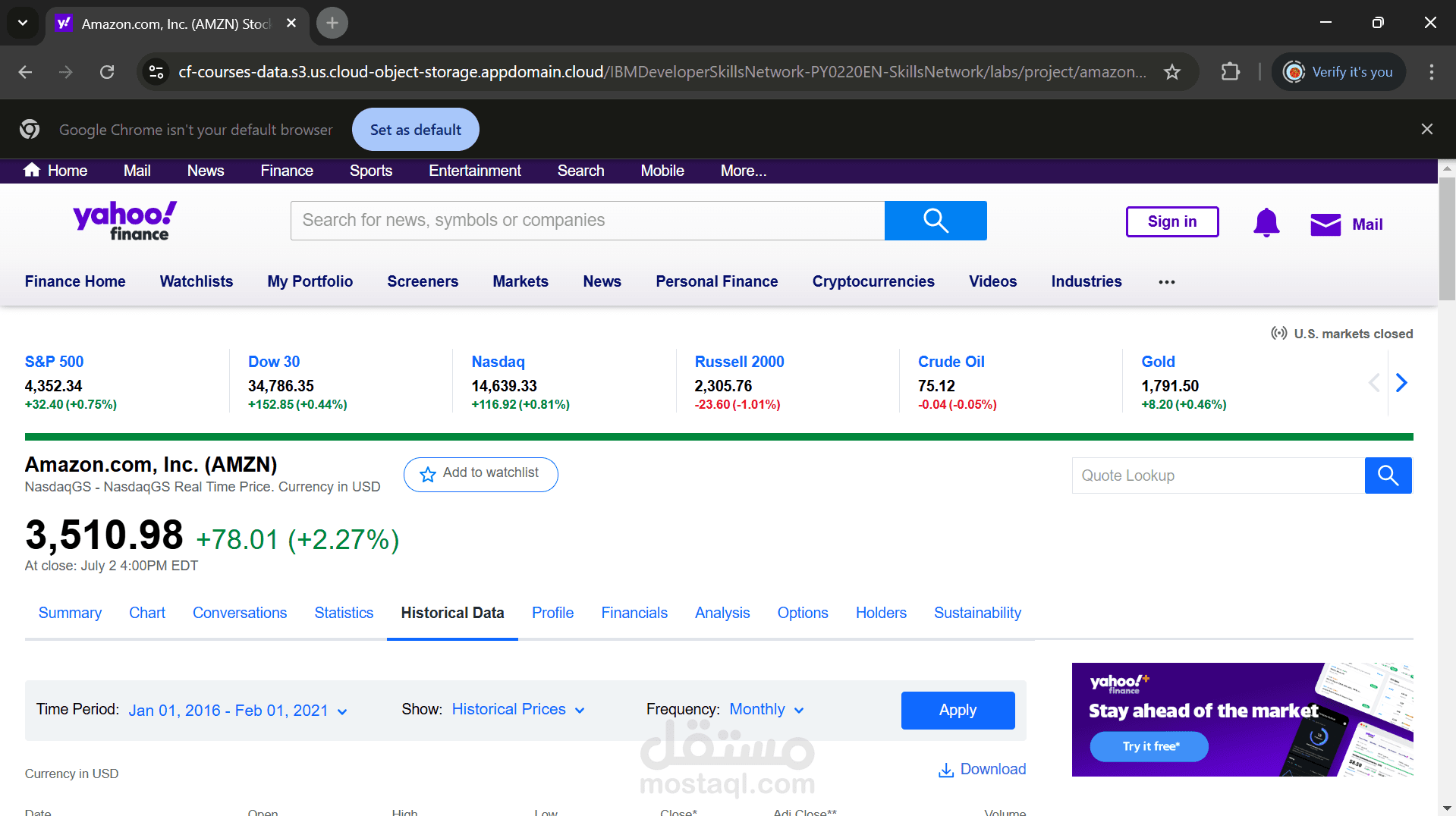Image resolution: width=1456 pixels, height=816 pixels.
Task: Click the Gold commodity link
Action: pyautogui.click(x=1158, y=362)
